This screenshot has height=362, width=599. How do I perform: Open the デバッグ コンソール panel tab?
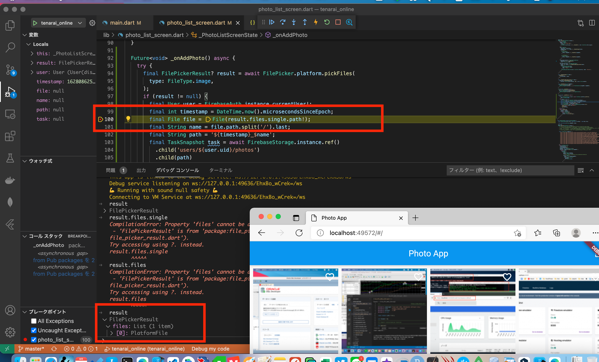point(177,170)
